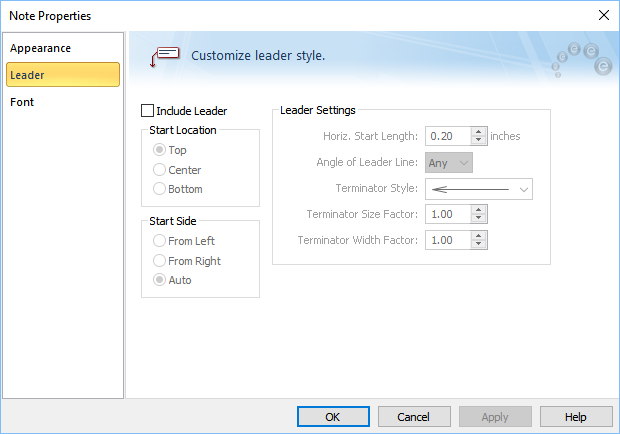This screenshot has width=620, height=434.
Task: Pick From Left start side
Action: [159, 241]
